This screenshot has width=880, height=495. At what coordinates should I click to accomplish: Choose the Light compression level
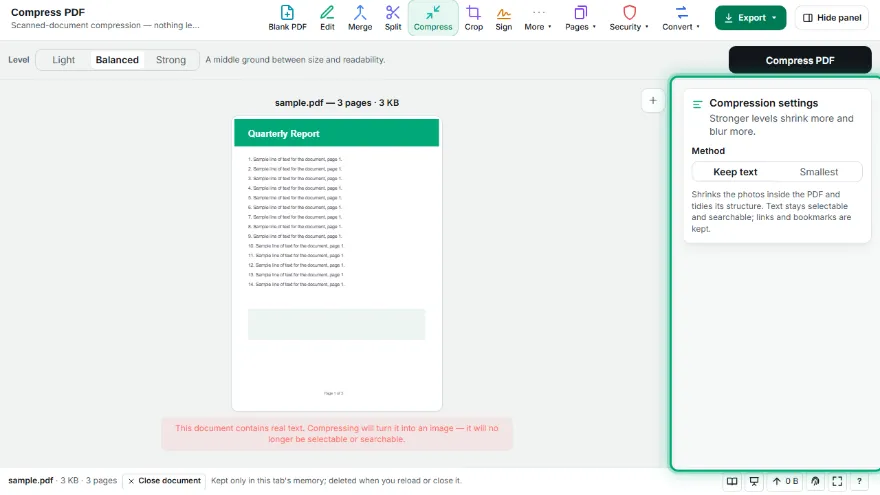(x=63, y=60)
